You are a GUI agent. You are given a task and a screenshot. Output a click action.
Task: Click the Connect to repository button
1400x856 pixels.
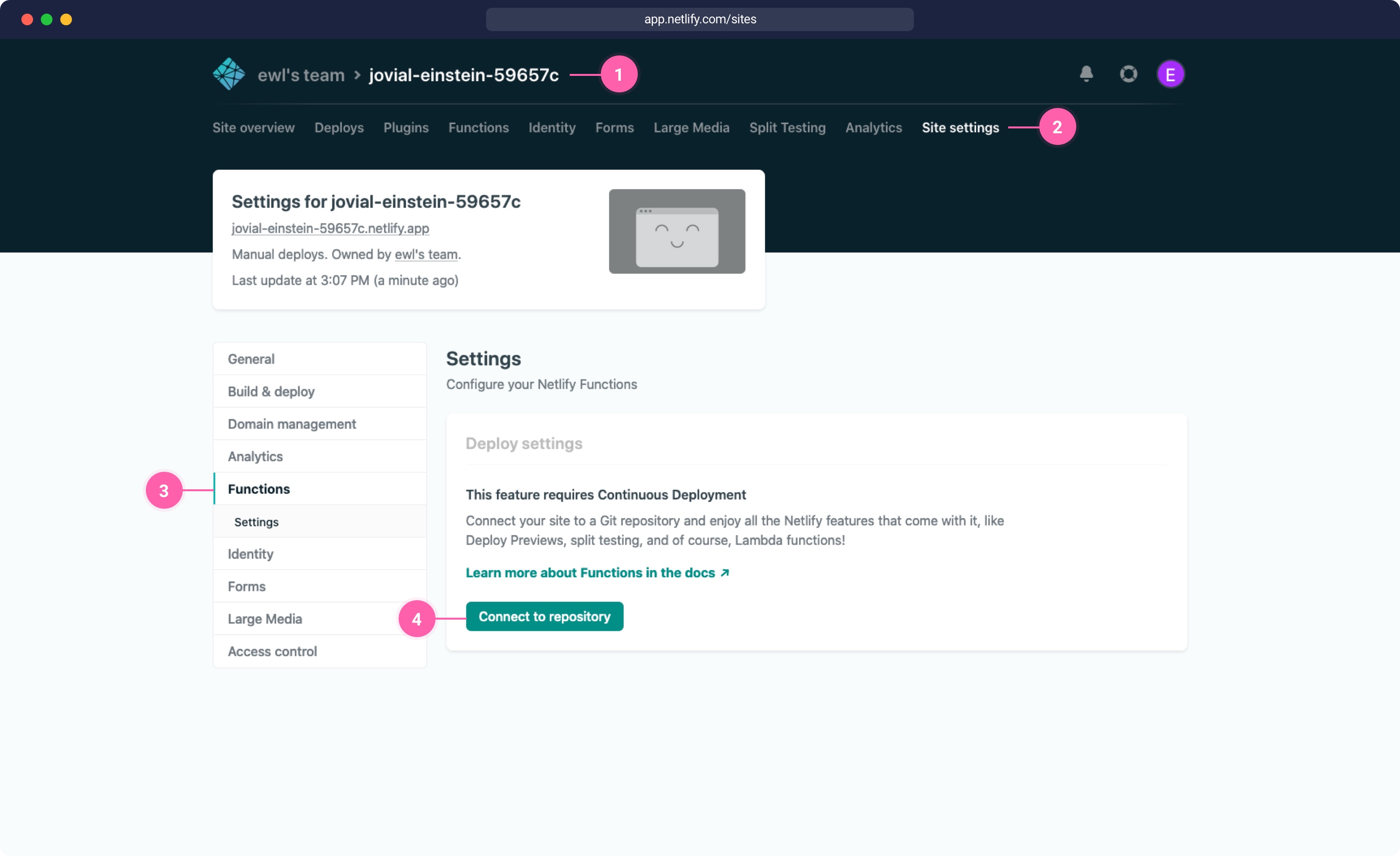(544, 616)
